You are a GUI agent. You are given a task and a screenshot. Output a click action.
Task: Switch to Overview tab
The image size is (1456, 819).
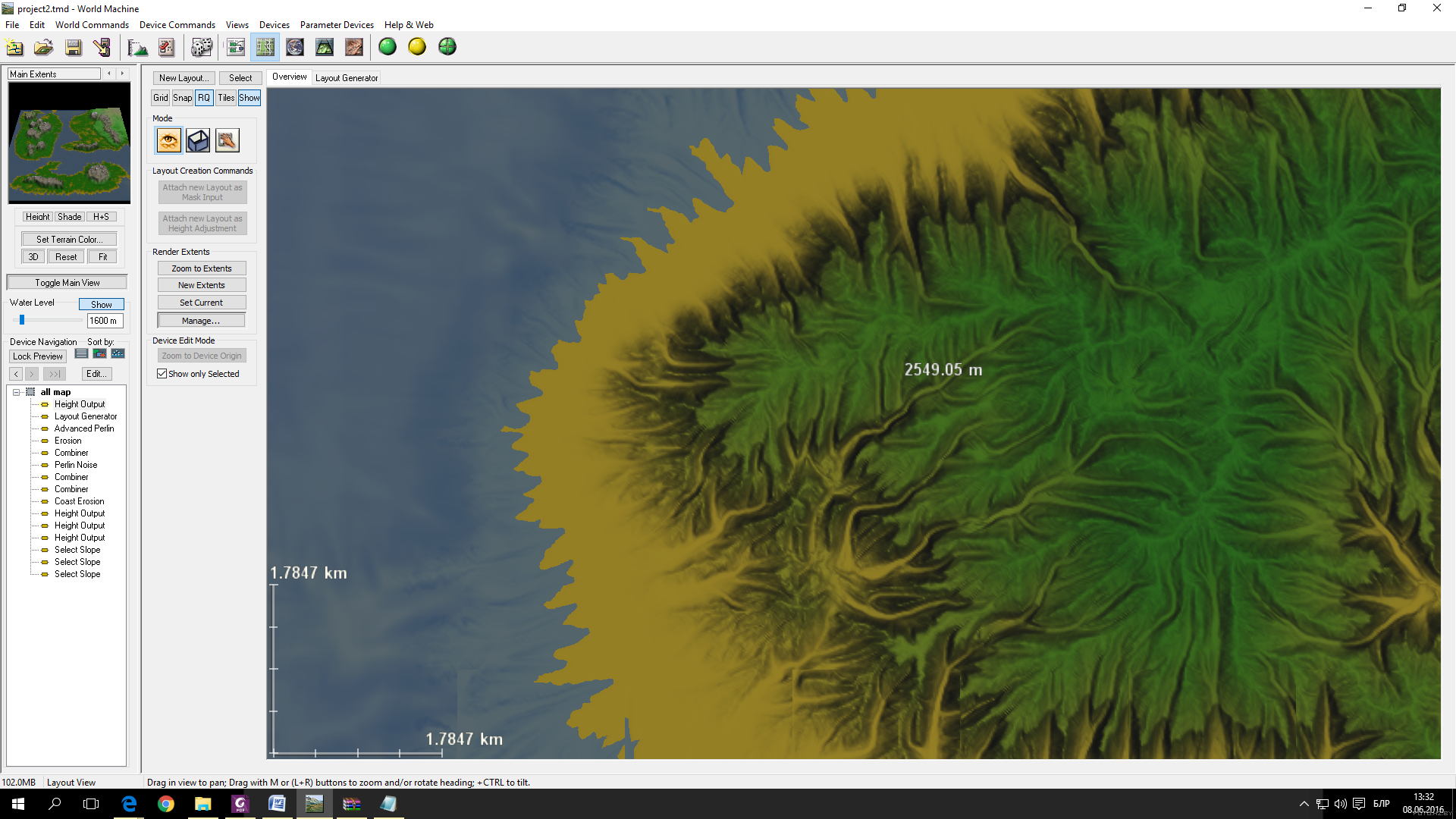[x=290, y=77]
